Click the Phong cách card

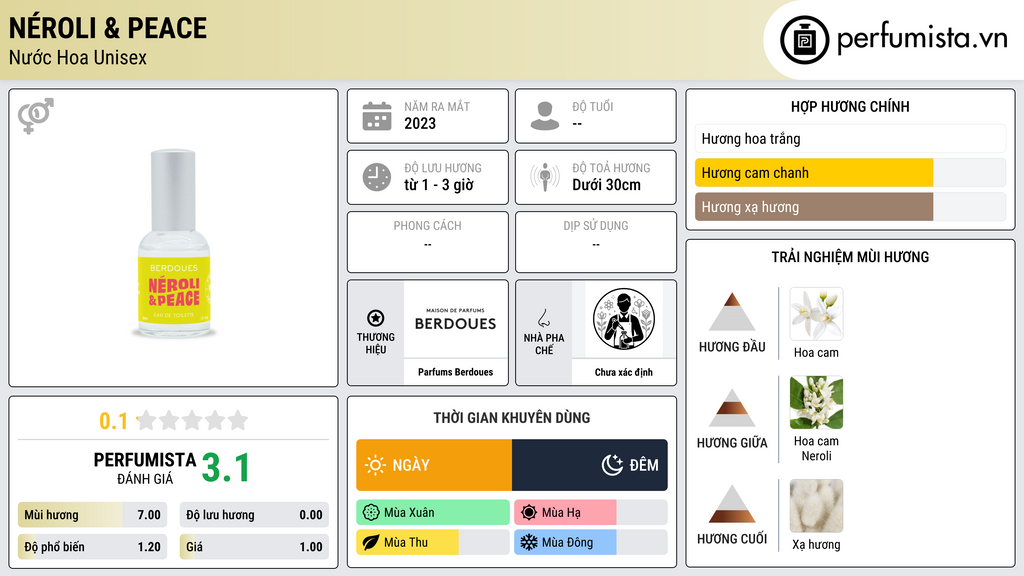pyautogui.click(x=428, y=242)
